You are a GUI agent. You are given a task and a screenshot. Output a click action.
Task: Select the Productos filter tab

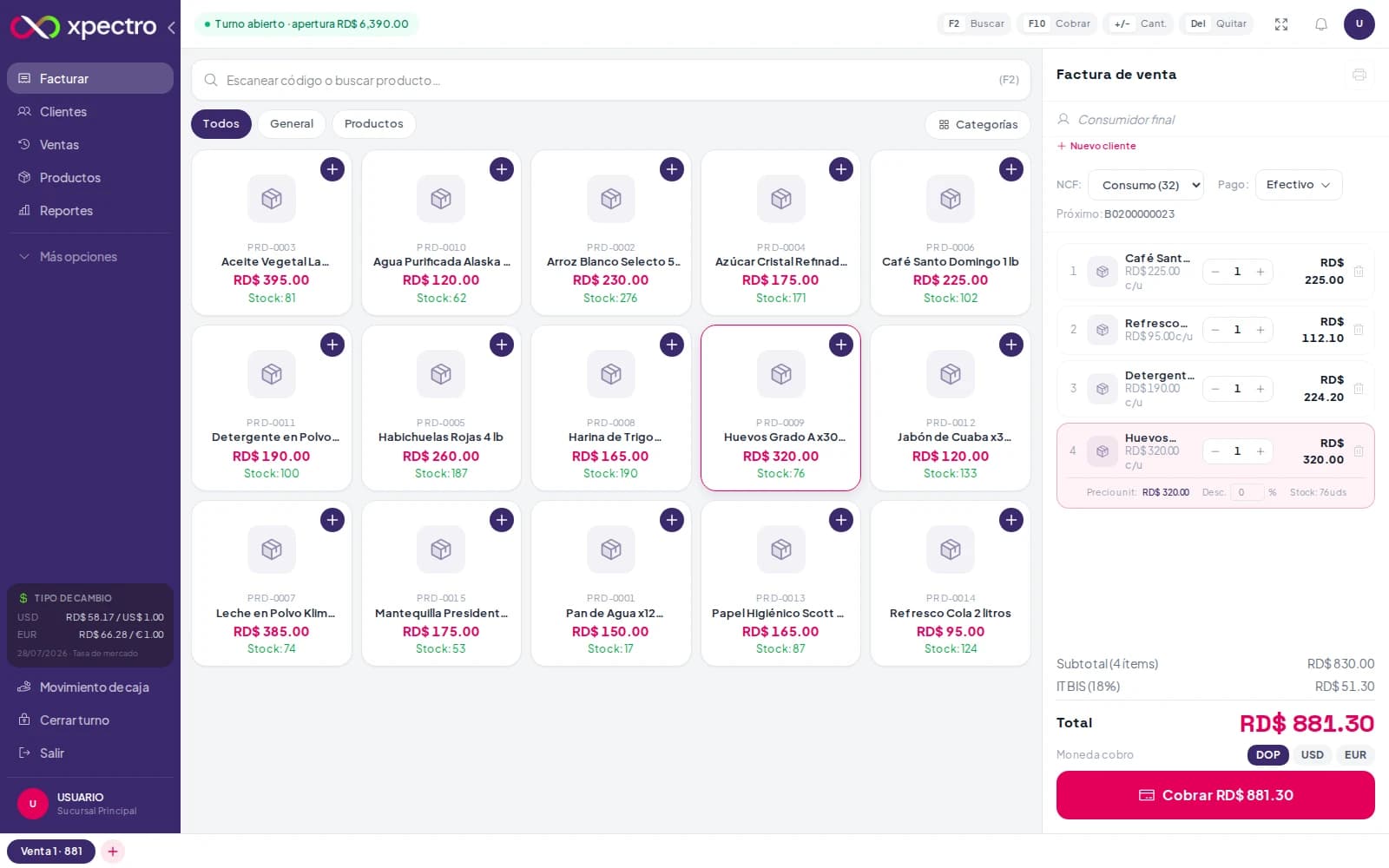[374, 124]
